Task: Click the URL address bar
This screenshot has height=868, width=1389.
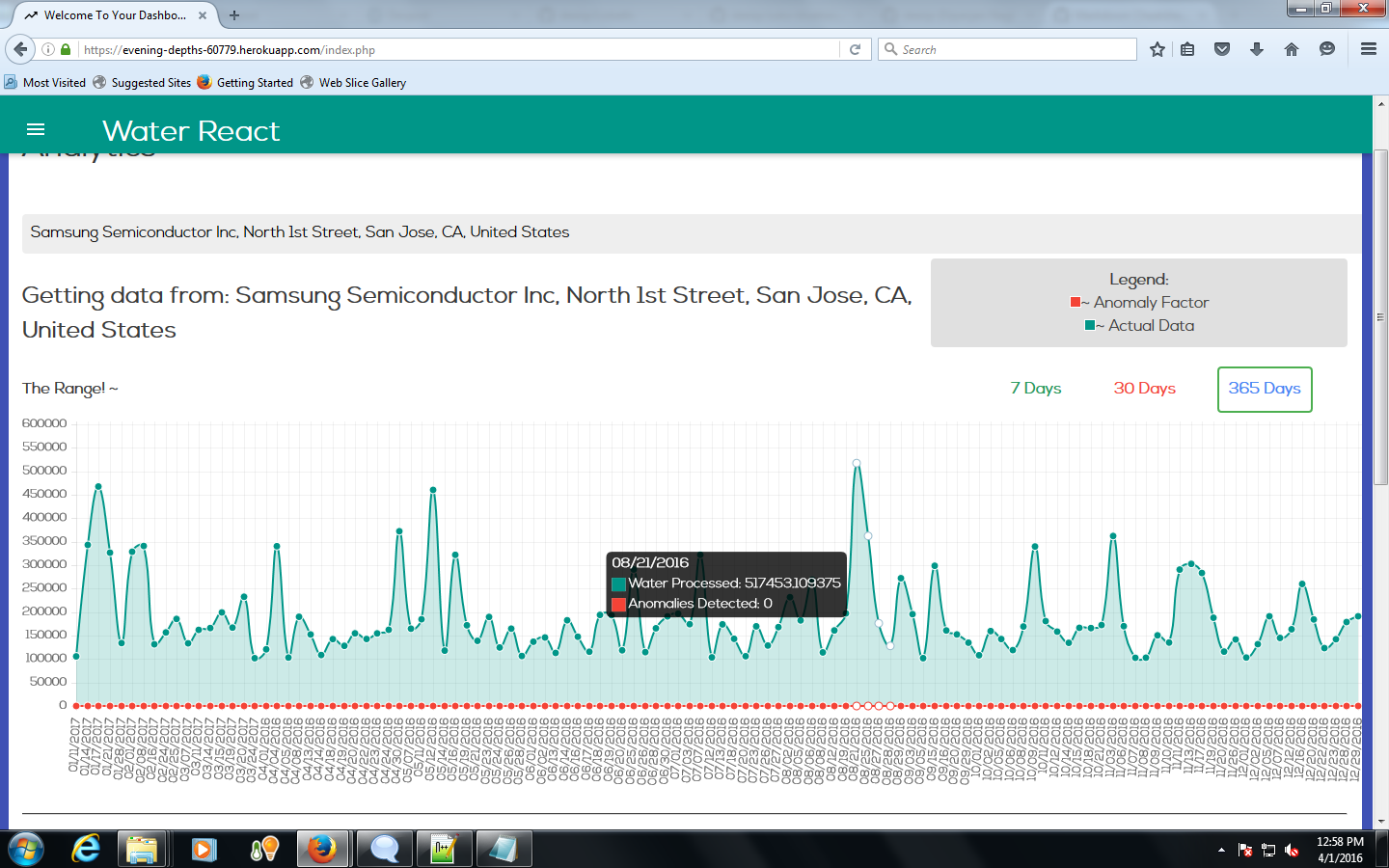Action: (458, 49)
